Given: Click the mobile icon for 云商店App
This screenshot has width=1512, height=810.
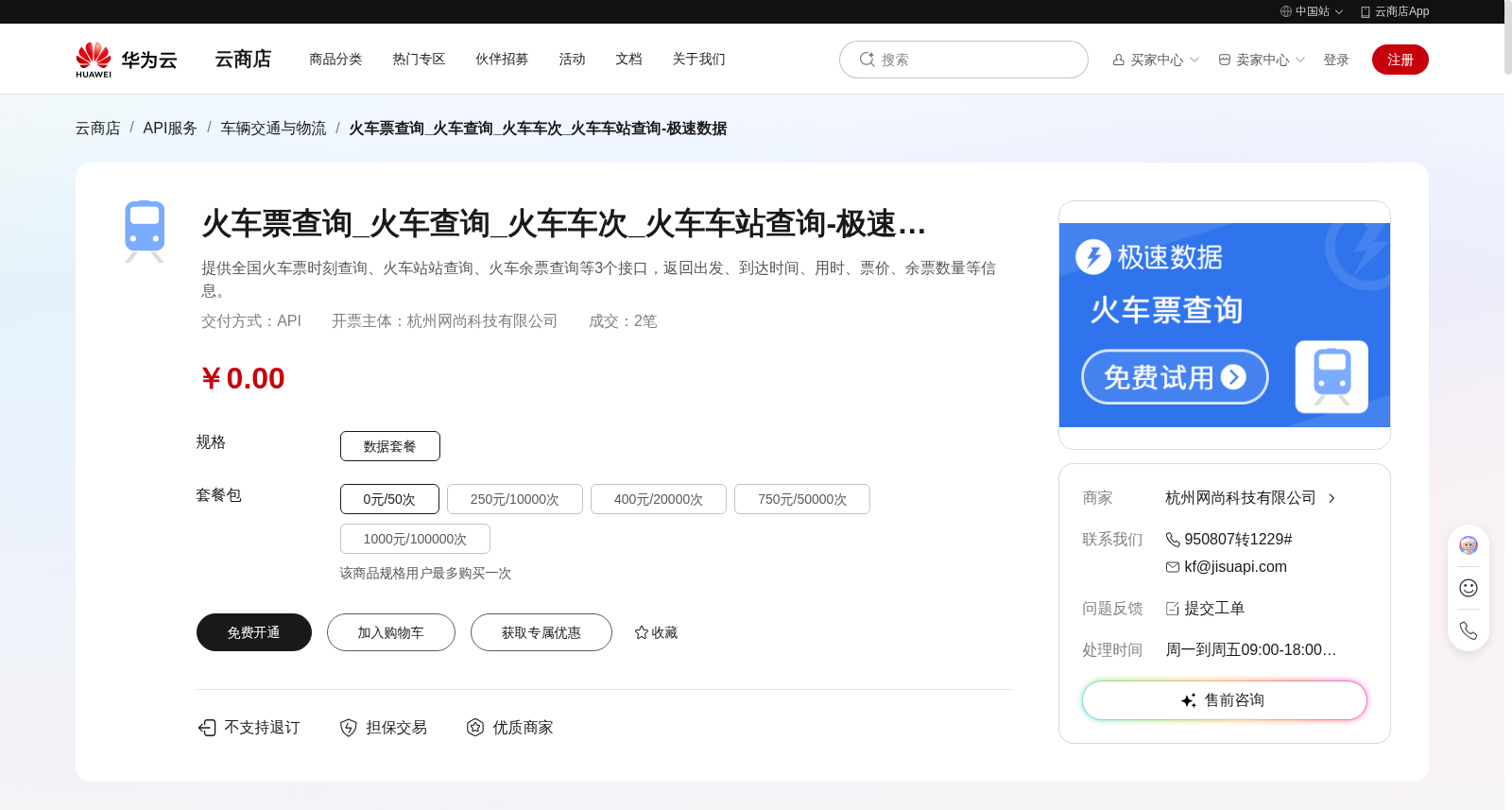Looking at the screenshot, I should (x=1366, y=11).
